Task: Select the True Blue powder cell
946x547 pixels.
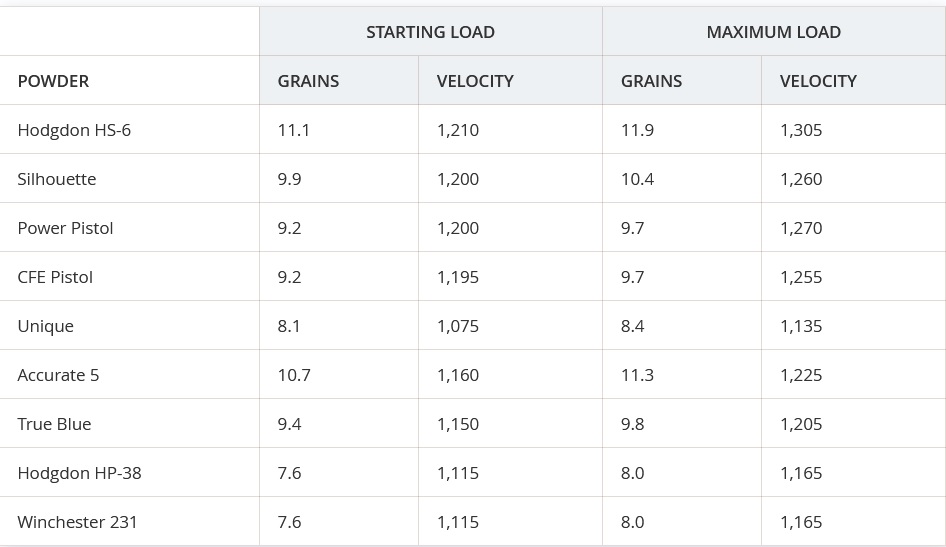Action: click(54, 424)
